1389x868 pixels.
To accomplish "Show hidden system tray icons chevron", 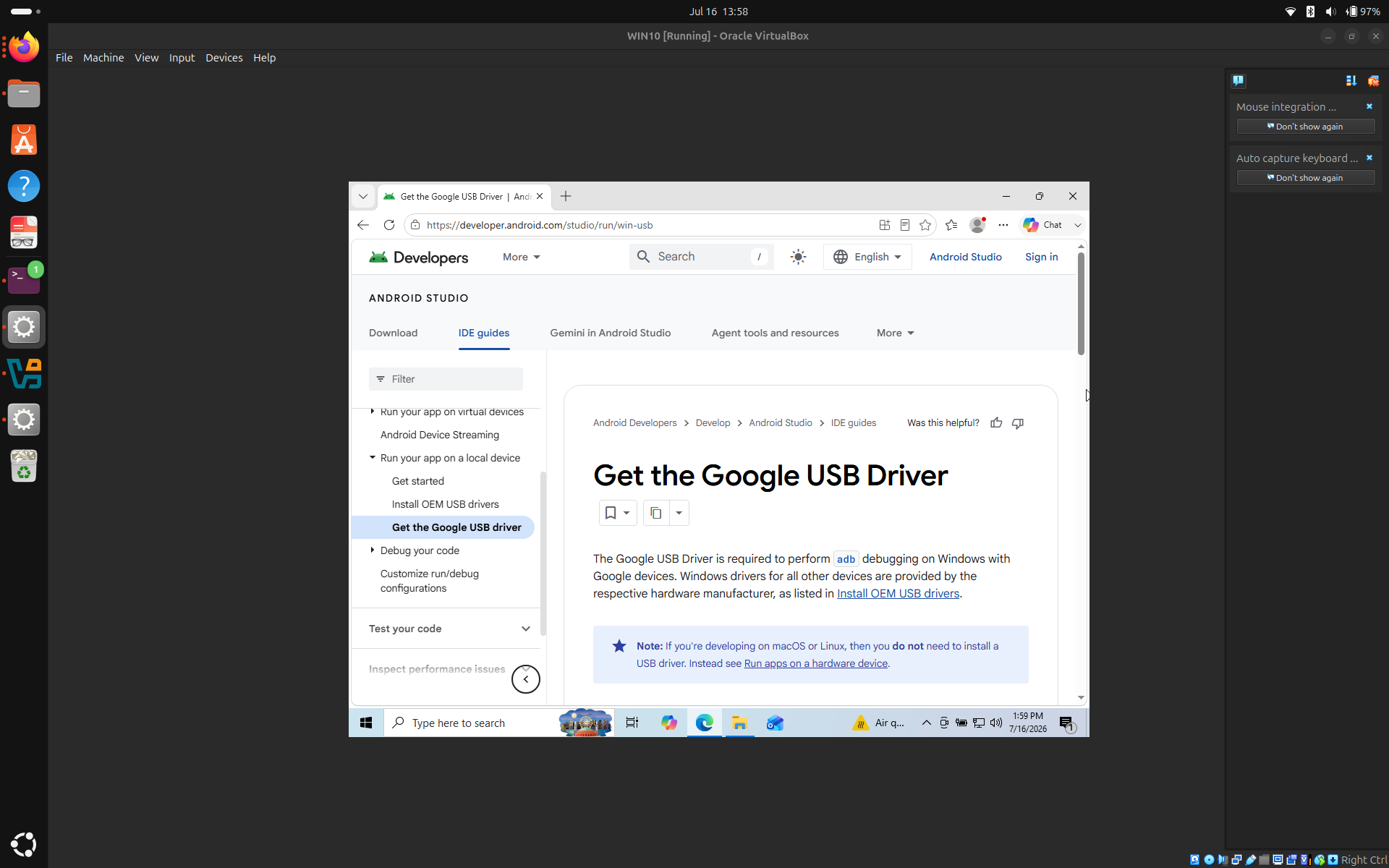I will click(926, 723).
